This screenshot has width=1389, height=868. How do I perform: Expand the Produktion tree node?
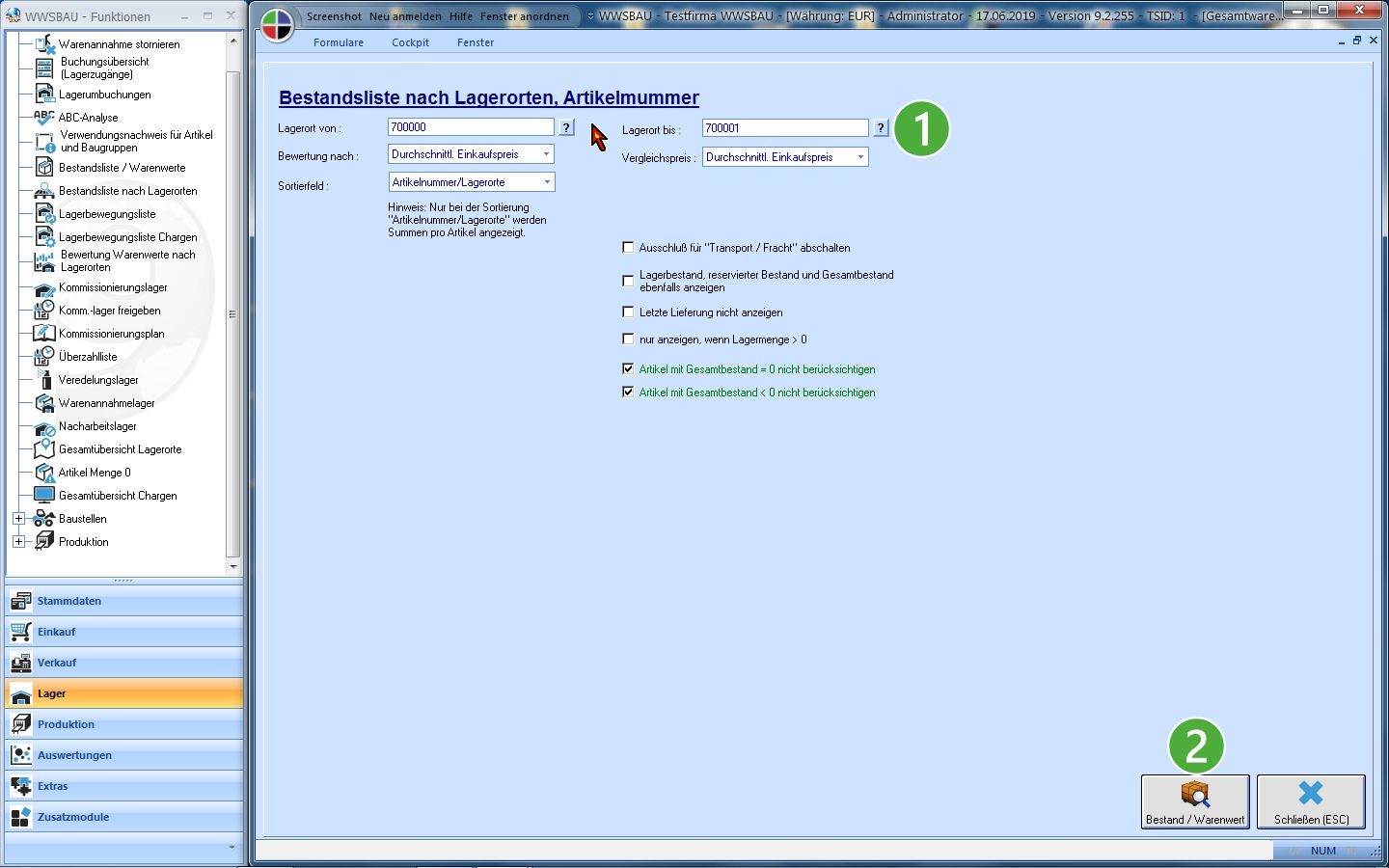[x=18, y=542]
